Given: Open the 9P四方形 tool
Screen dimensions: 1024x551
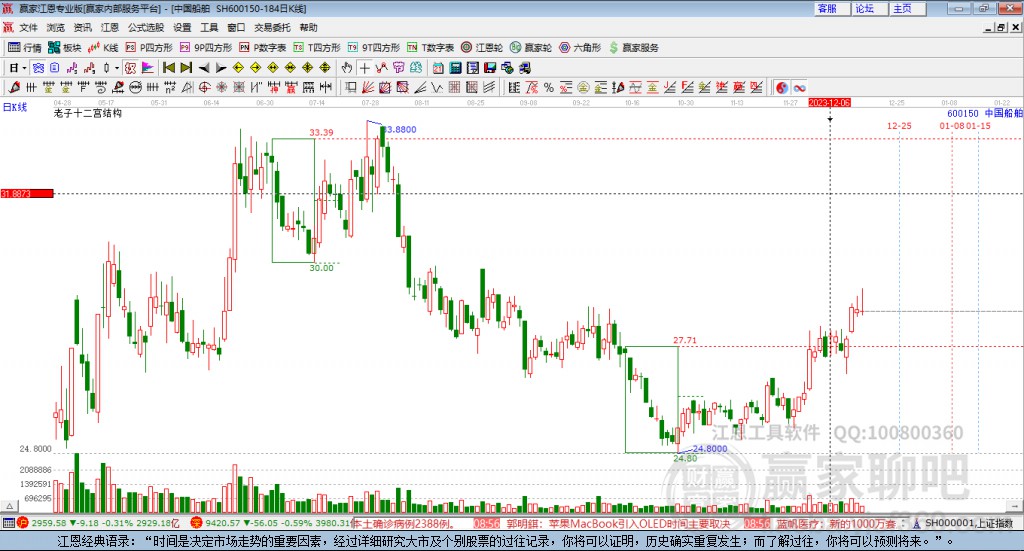Looking at the screenshot, I should 206,48.
